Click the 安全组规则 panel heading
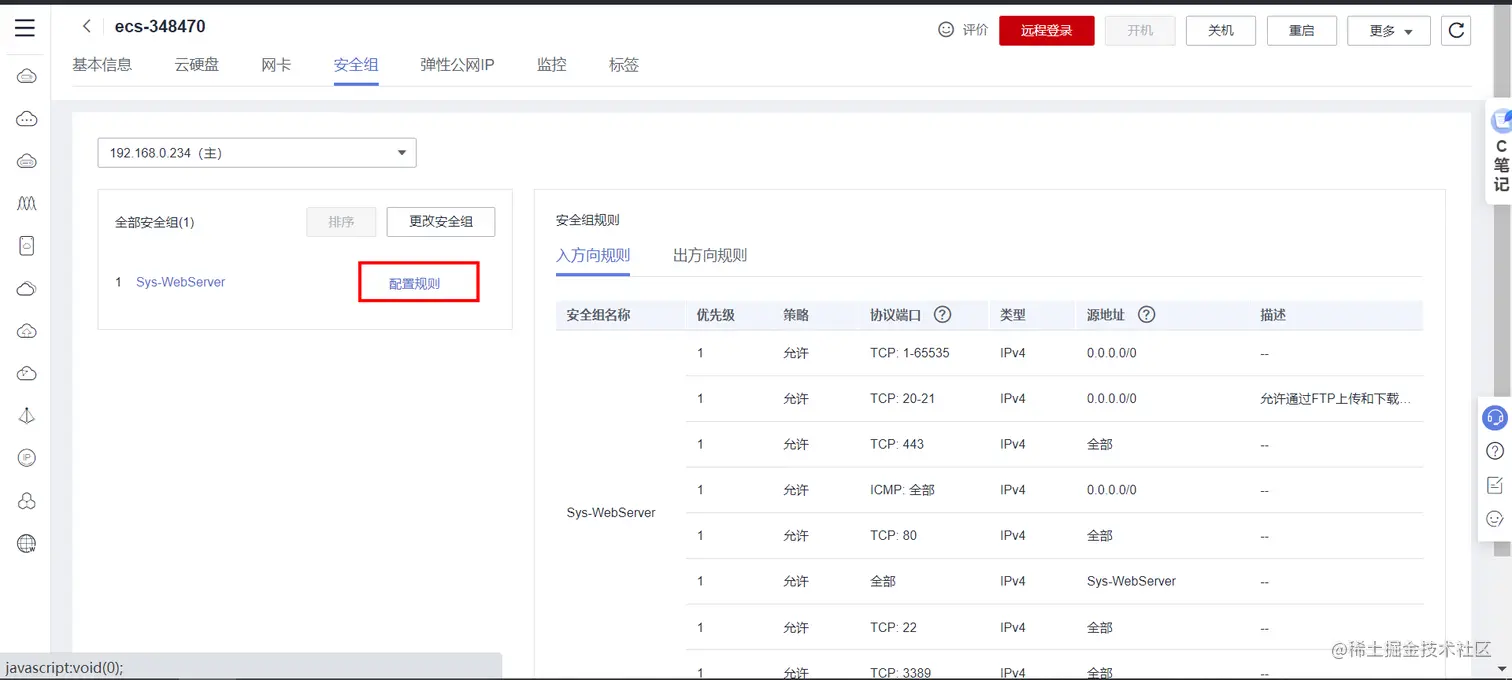The width and height of the screenshot is (1512, 680). [x=588, y=220]
